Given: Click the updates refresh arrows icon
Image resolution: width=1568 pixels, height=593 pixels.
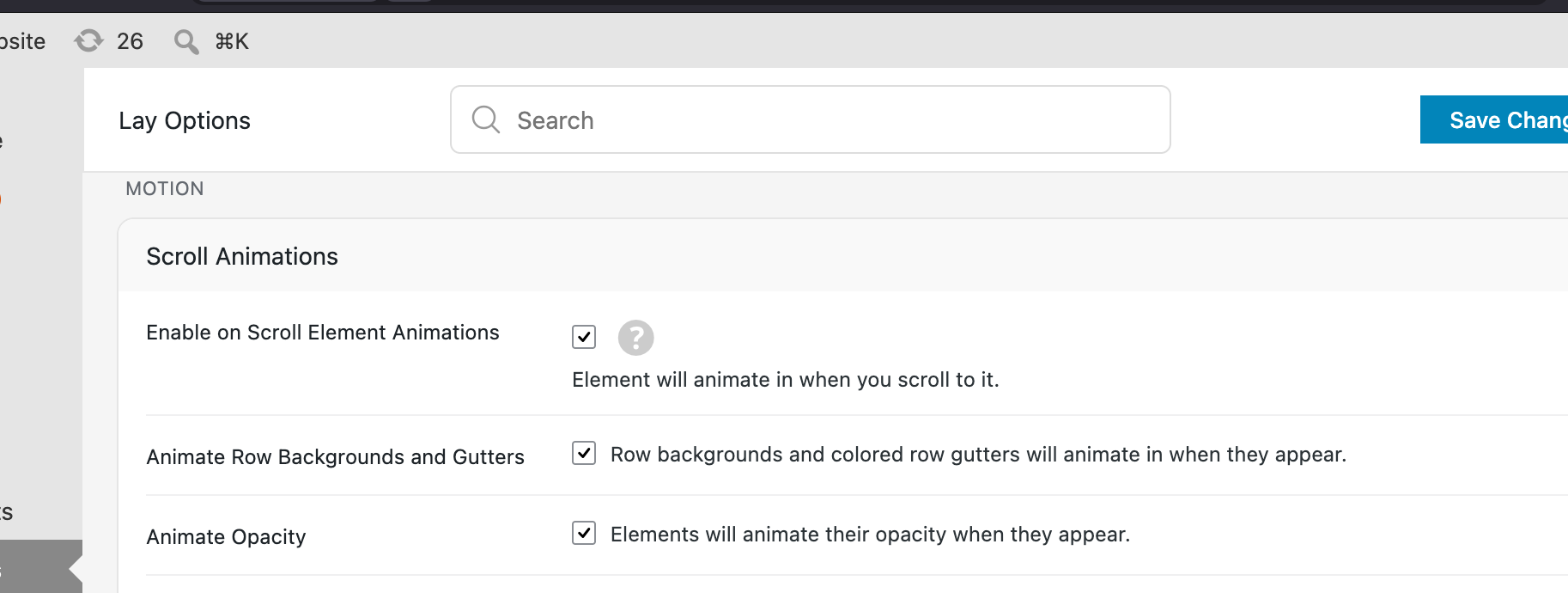Looking at the screenshot, I should [88, 40].
